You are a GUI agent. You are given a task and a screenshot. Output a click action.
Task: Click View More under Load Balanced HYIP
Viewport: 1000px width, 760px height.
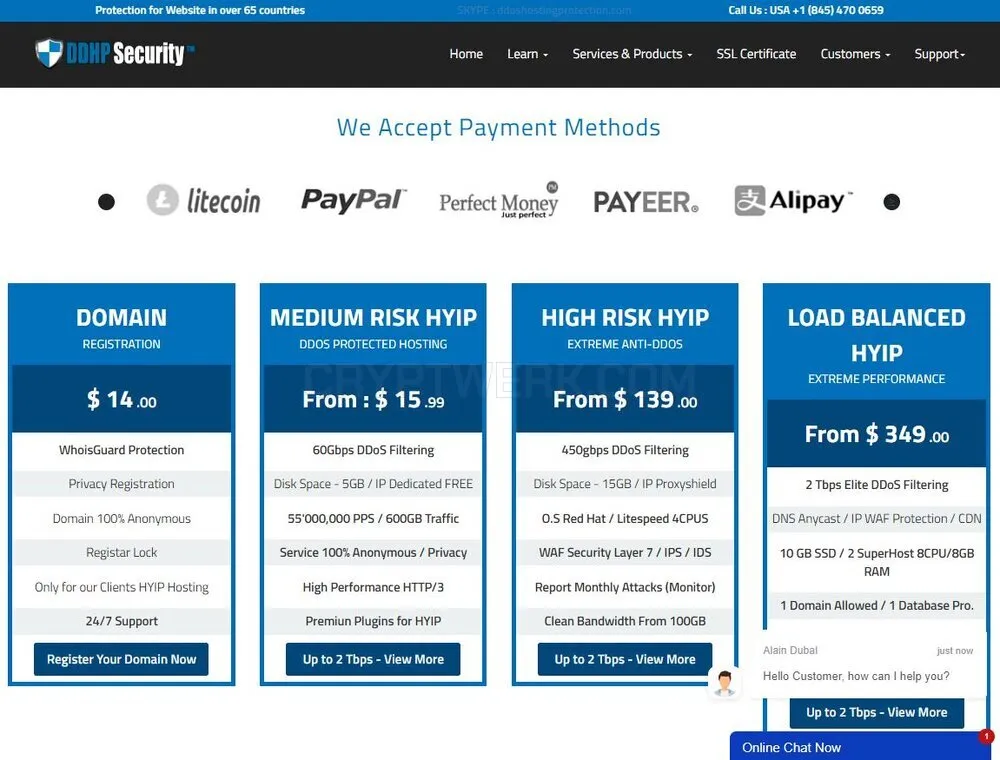877,713
